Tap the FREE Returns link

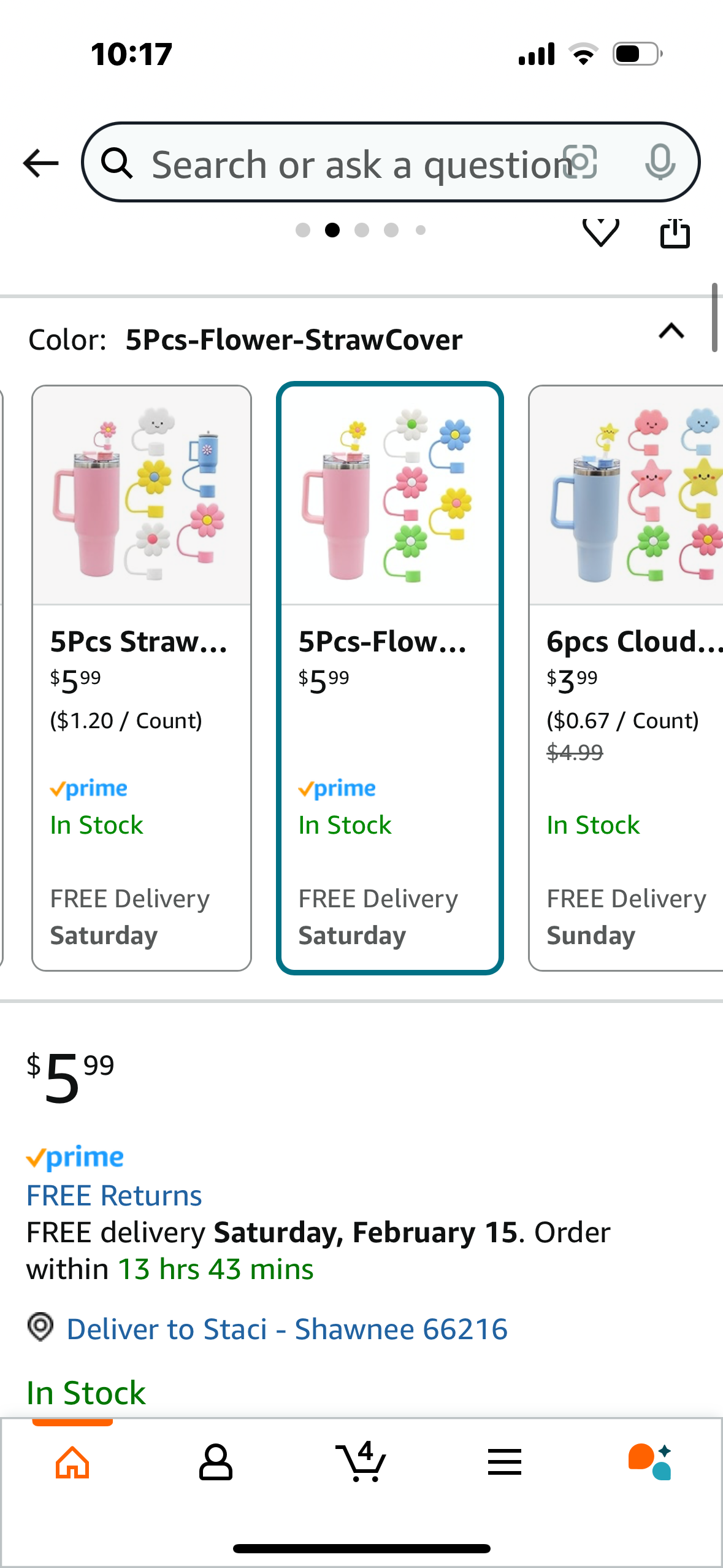coord(114,1195)
